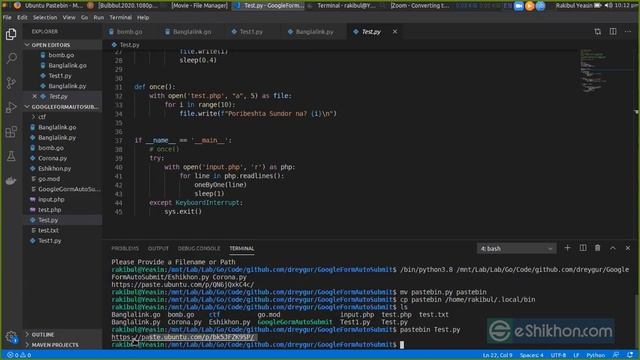Open input.php in the file explorer
640x360 pixels.
click(x=51, y=200)
